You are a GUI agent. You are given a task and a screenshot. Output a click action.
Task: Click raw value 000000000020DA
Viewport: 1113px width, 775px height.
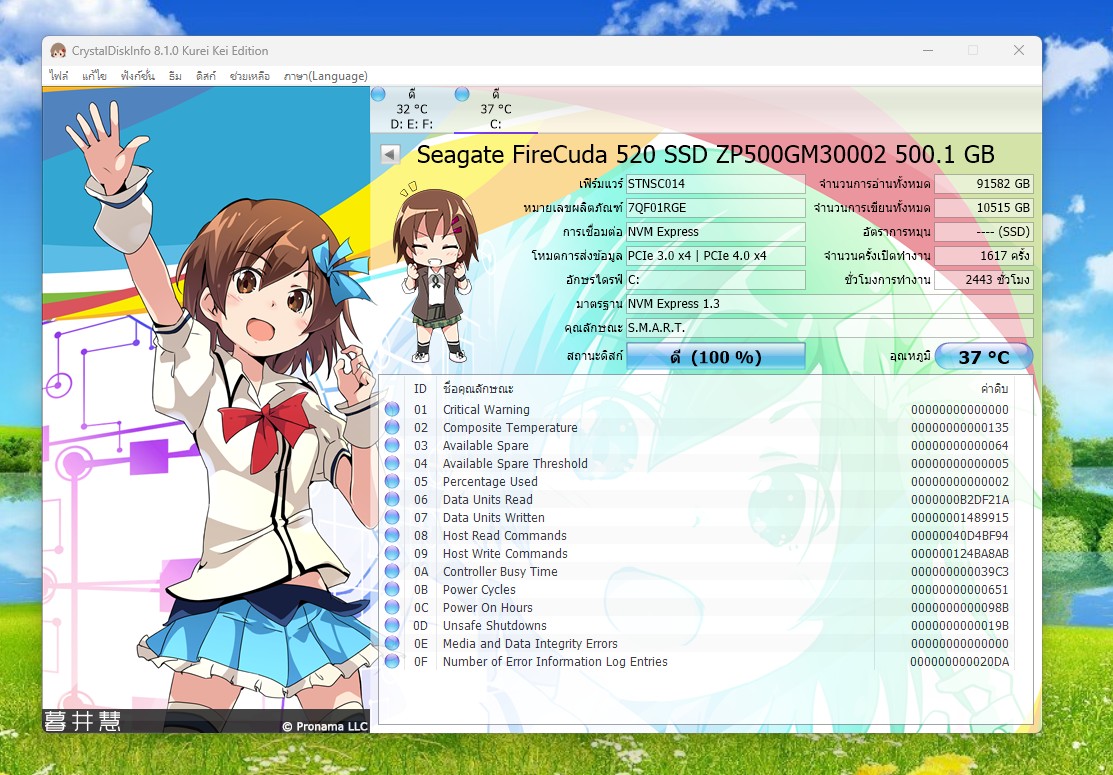960,661
